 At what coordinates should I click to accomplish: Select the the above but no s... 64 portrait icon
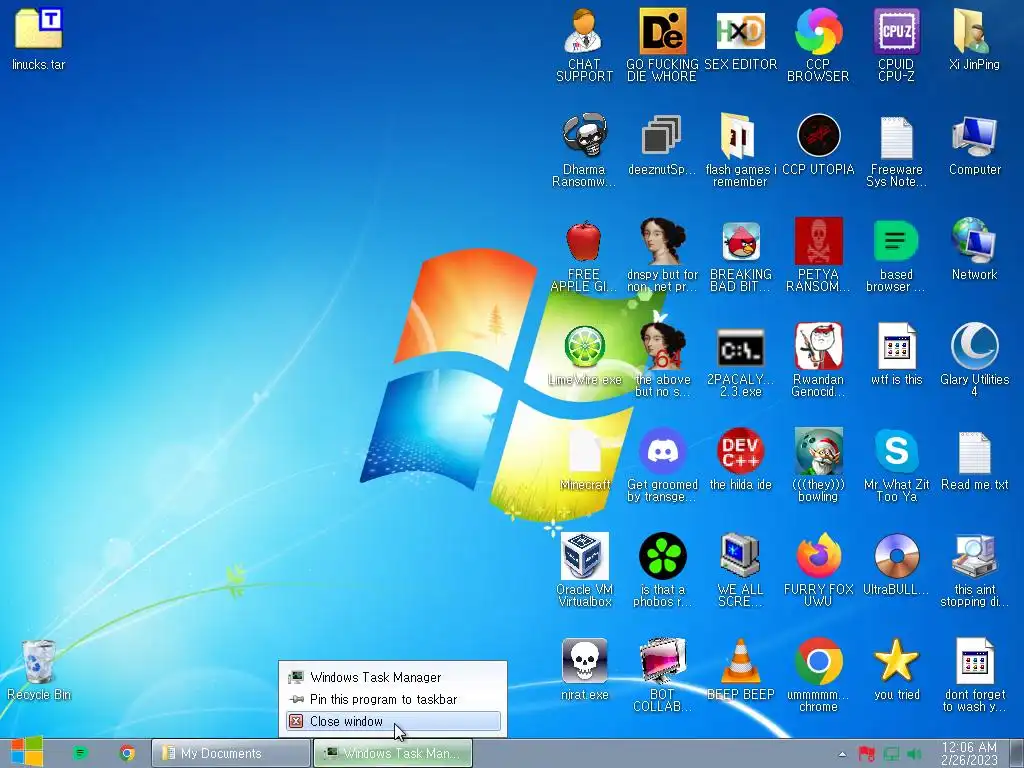(662, 346)
